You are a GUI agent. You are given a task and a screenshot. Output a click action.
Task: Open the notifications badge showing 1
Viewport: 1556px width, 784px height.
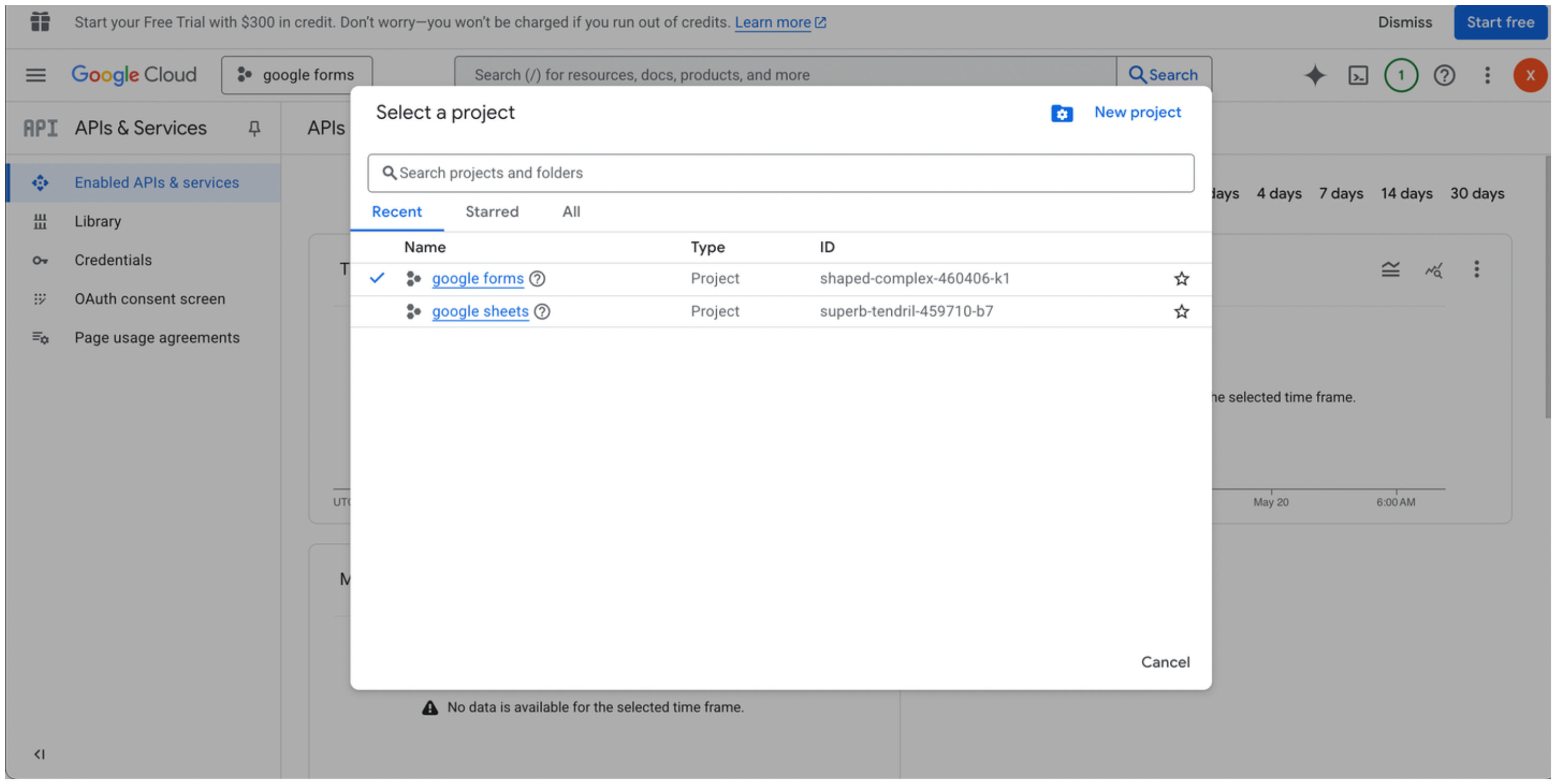click(x=1401, y=75)
